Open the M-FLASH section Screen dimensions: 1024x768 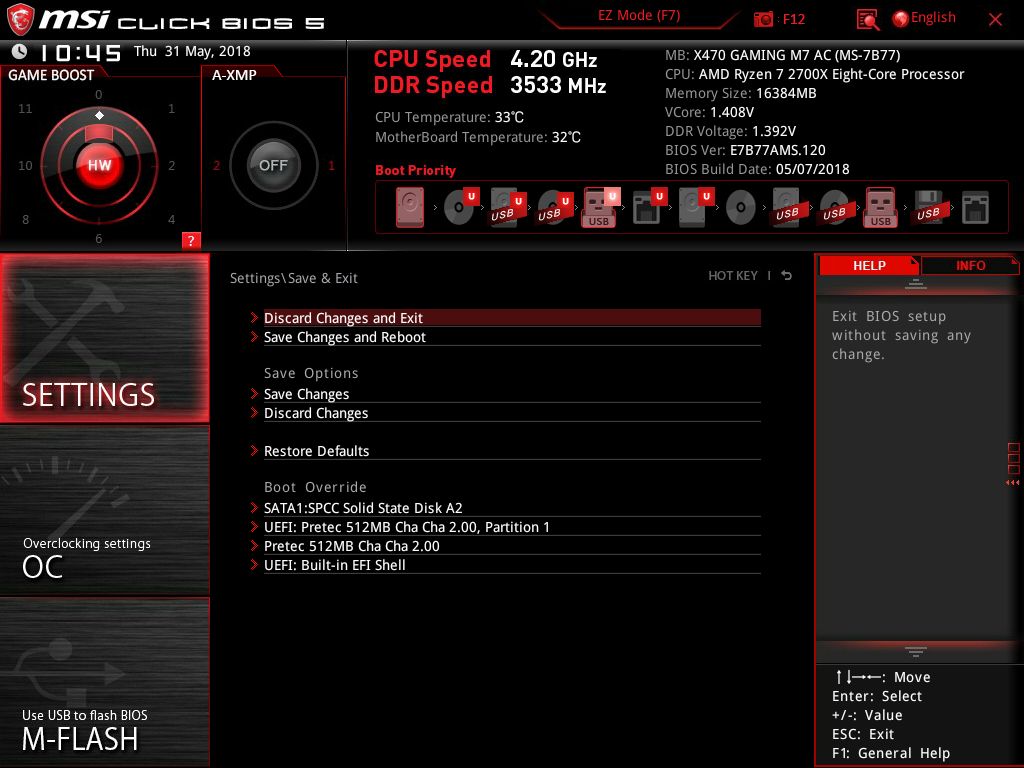[x=104, y=682]
